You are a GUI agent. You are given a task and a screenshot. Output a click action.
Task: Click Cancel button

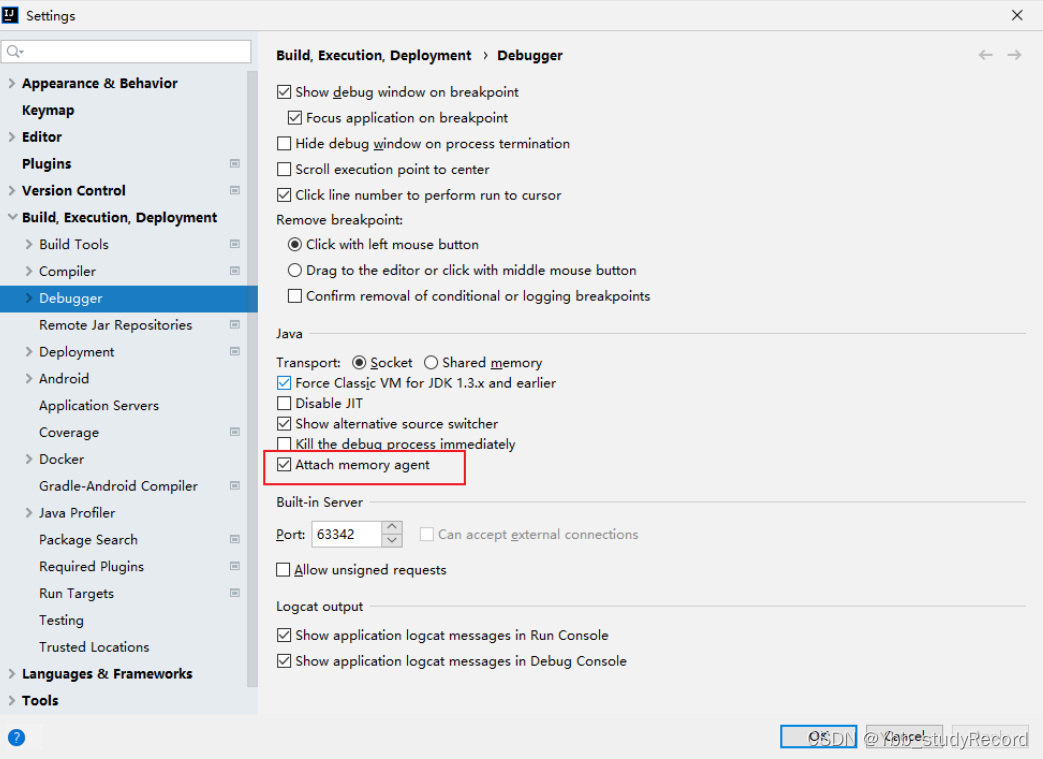(x=905, y=736)
